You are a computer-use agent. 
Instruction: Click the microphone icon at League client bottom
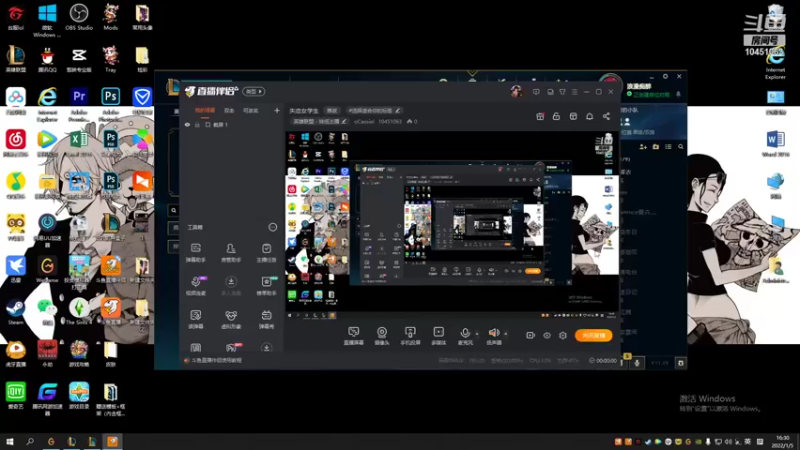(637, 363)
